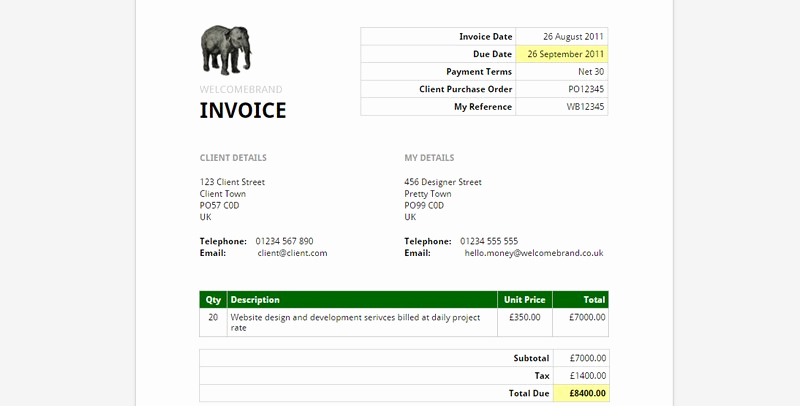Click the My Reference label

point(483,107)
